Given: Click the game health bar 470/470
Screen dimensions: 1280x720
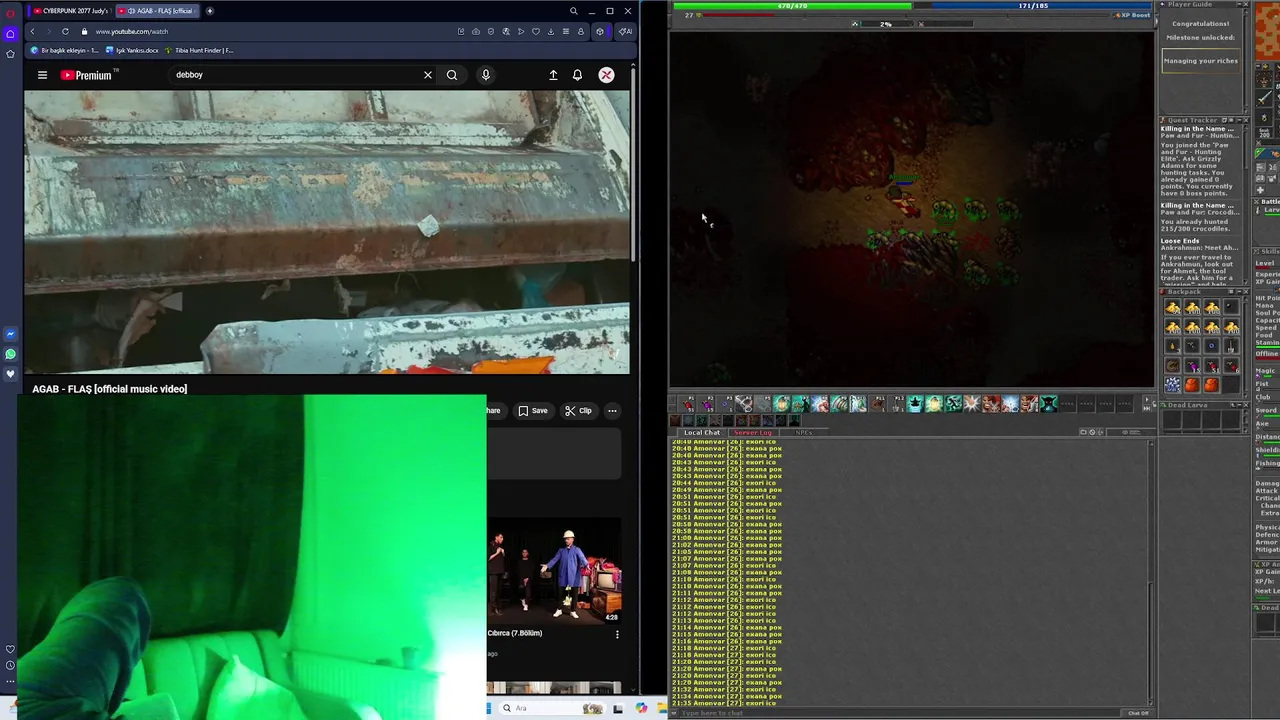Looking at the screenshot, I should (792, 6).
